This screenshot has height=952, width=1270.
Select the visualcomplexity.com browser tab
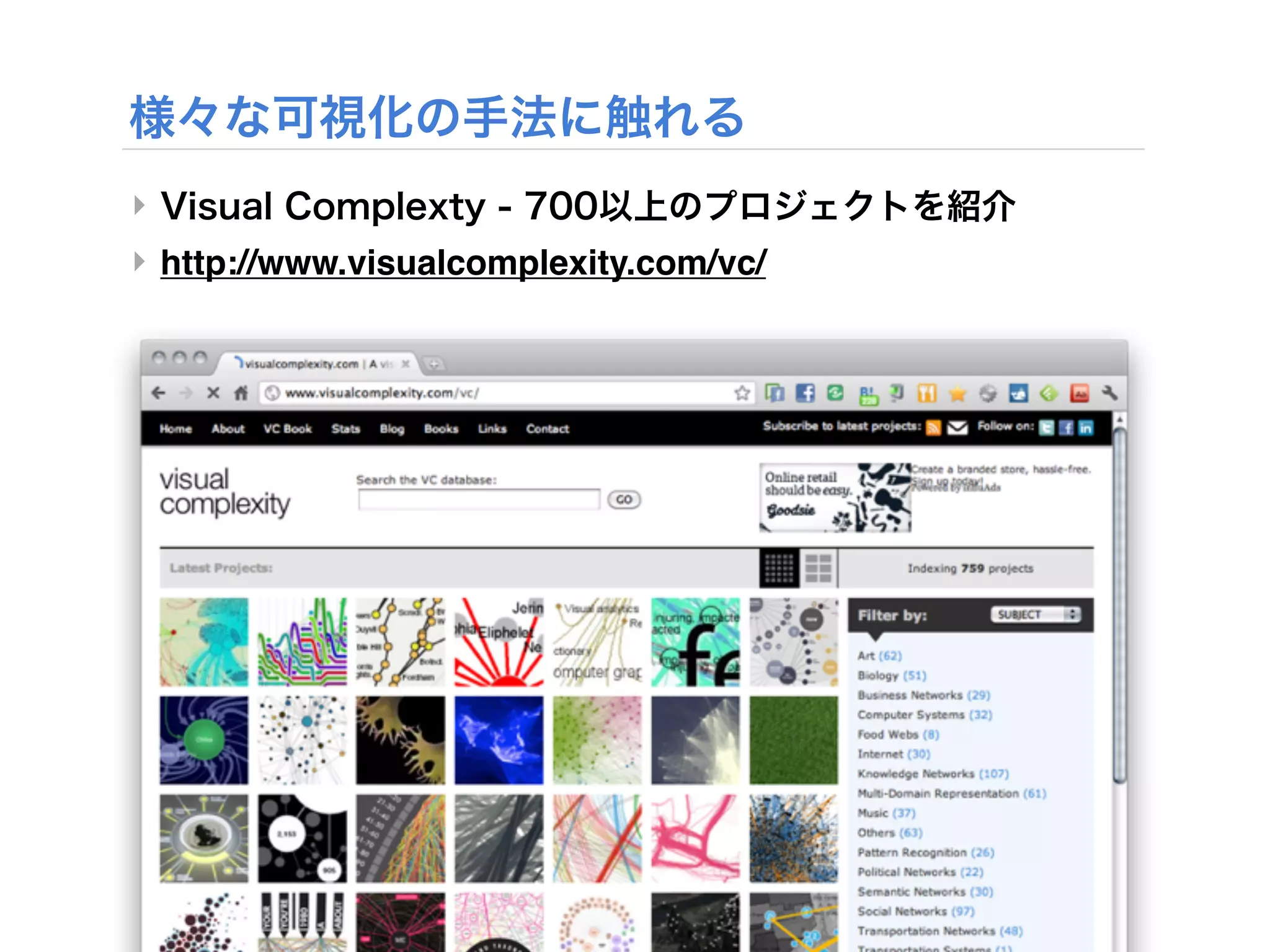[319, 364]
